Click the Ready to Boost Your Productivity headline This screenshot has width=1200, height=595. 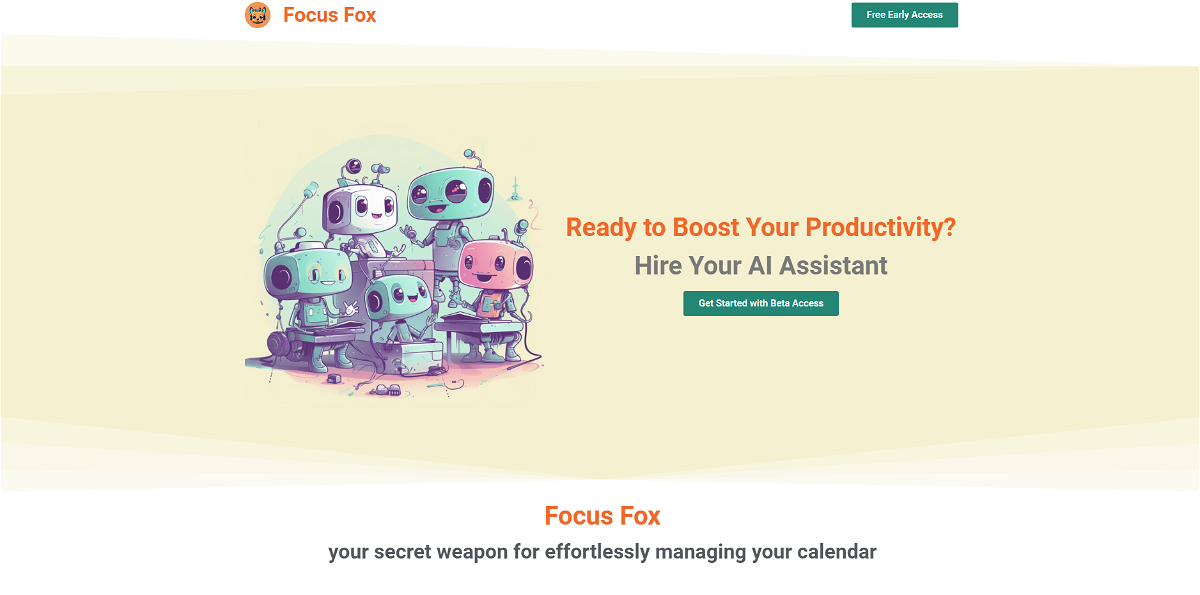tap(761, 227)
